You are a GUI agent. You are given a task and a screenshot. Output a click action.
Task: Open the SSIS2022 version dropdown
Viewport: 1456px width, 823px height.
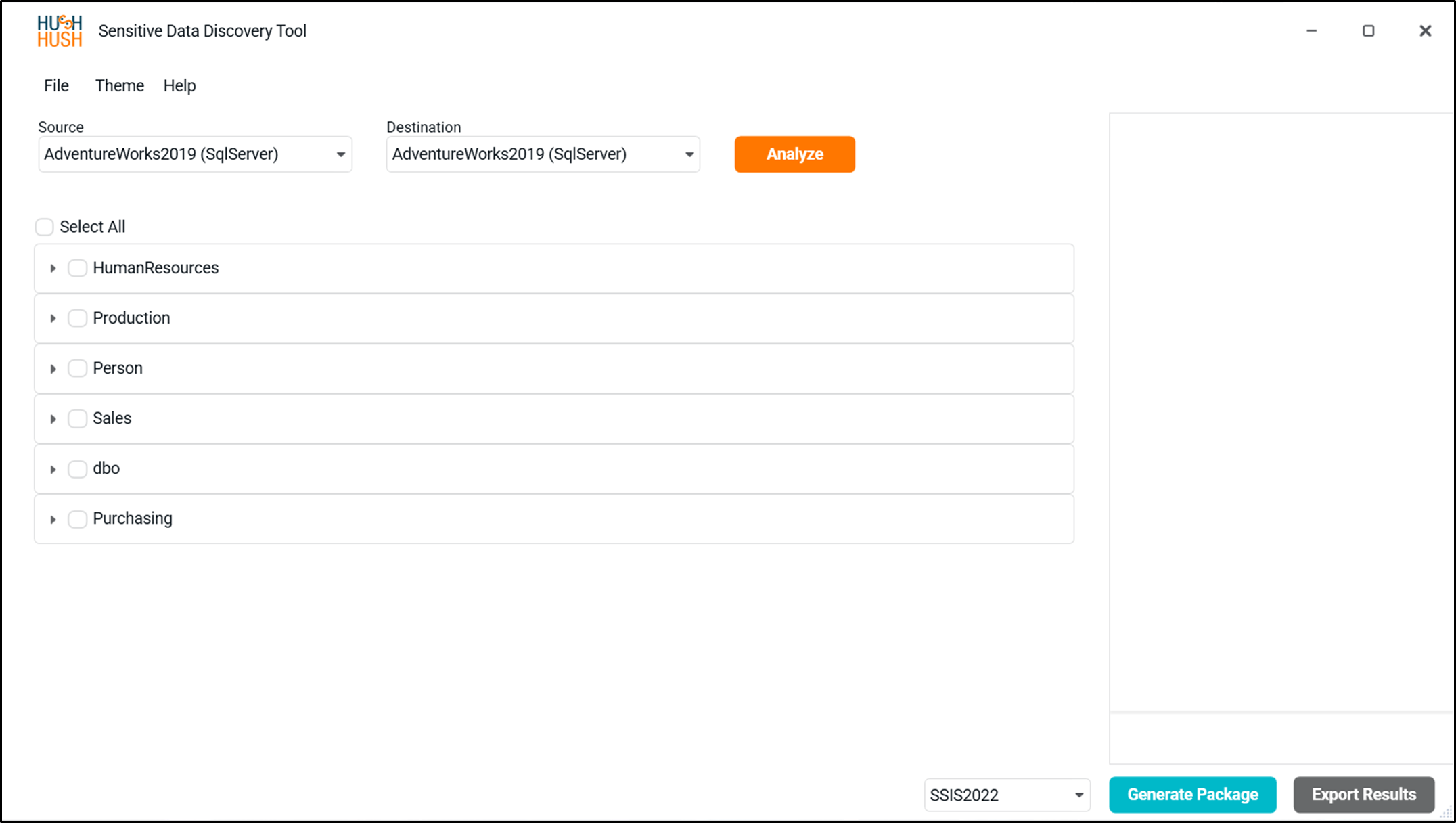click(x=1007, y=795)
